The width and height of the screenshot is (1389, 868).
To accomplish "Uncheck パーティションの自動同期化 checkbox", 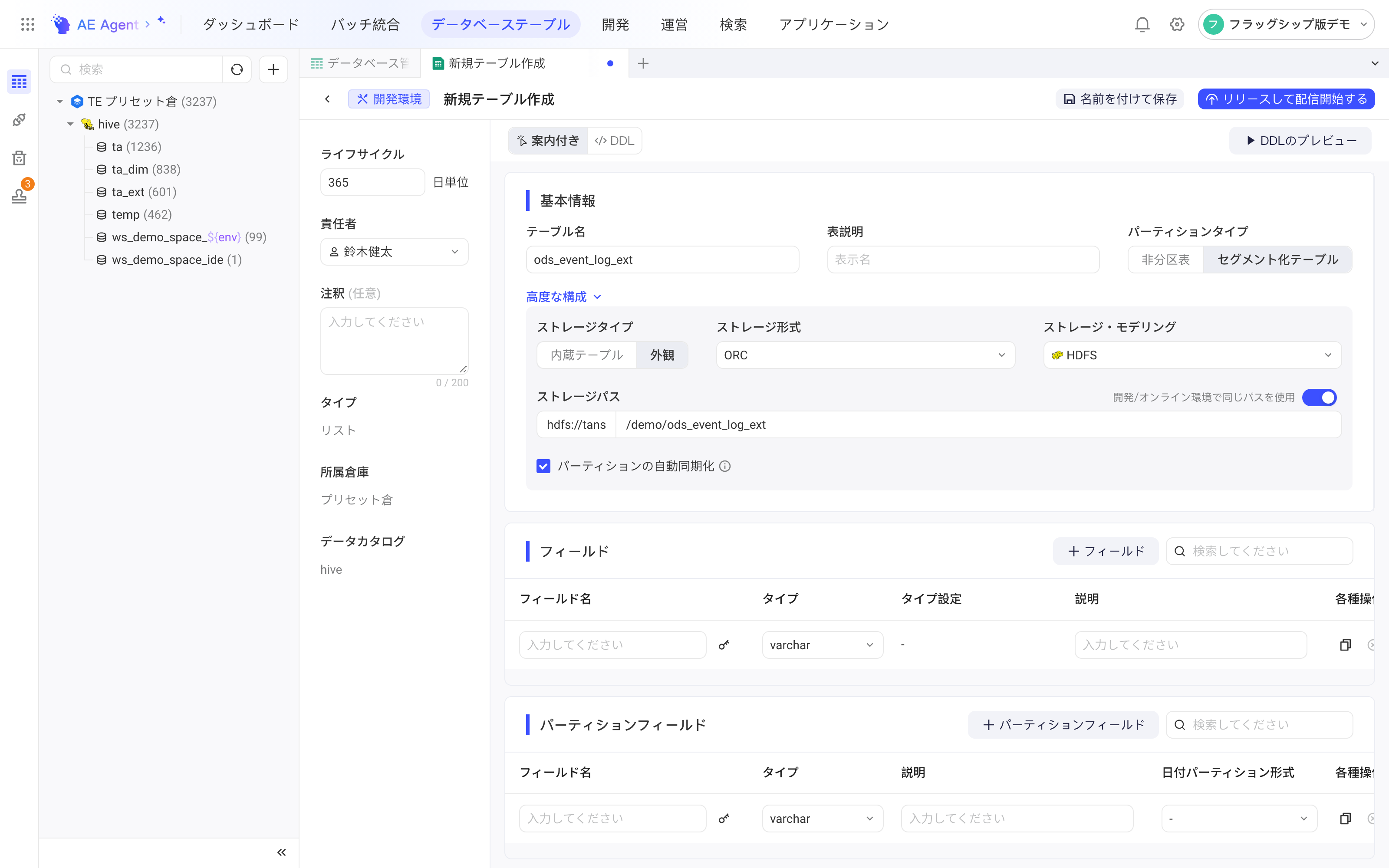I will tap(543, 466).
